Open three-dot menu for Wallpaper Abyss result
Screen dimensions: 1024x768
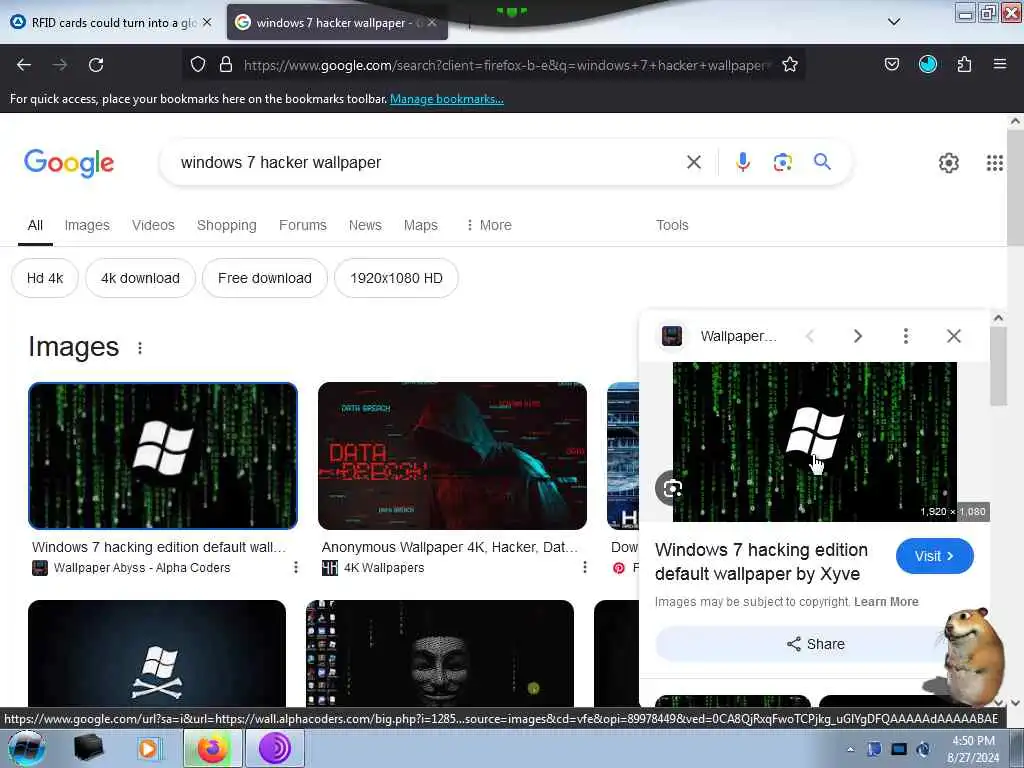coord(296,567)
